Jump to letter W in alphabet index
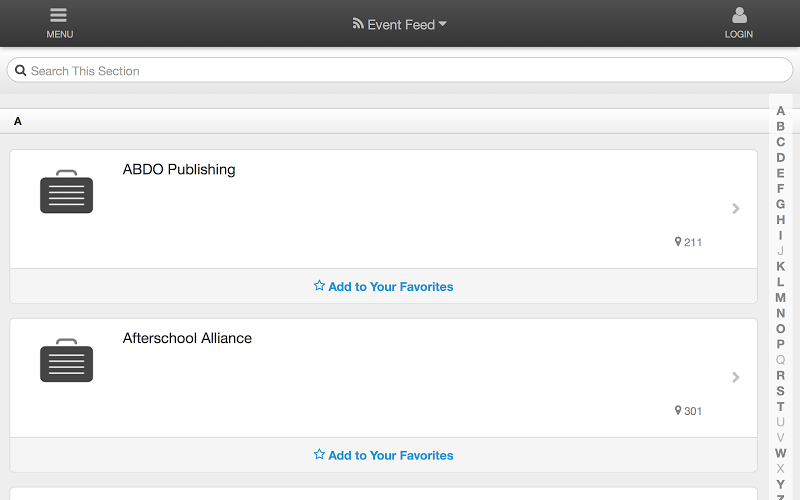This screenshot has height=500, width=800. point(781,453)
